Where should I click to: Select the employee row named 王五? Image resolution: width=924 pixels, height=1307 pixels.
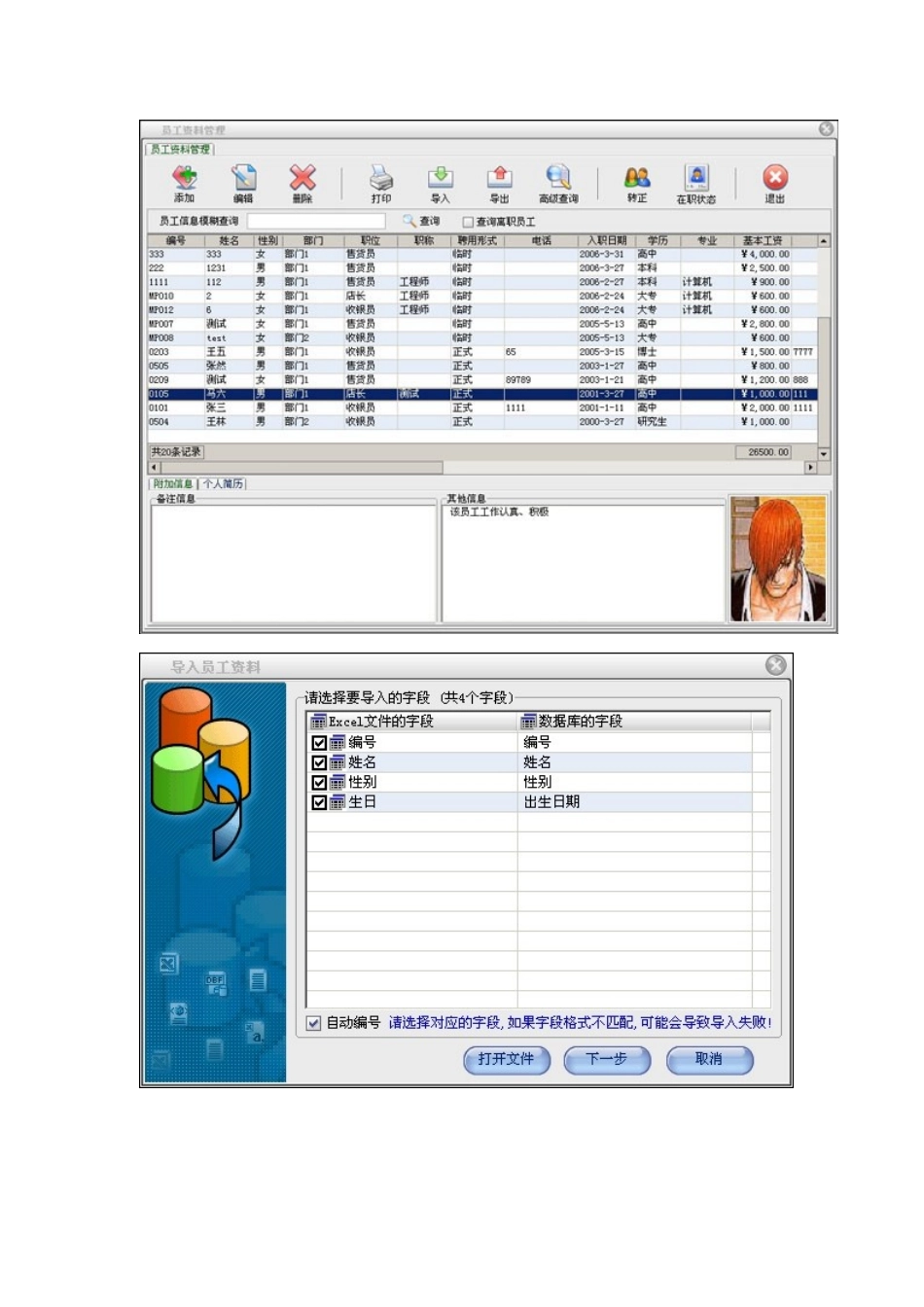tap(482, 352)
